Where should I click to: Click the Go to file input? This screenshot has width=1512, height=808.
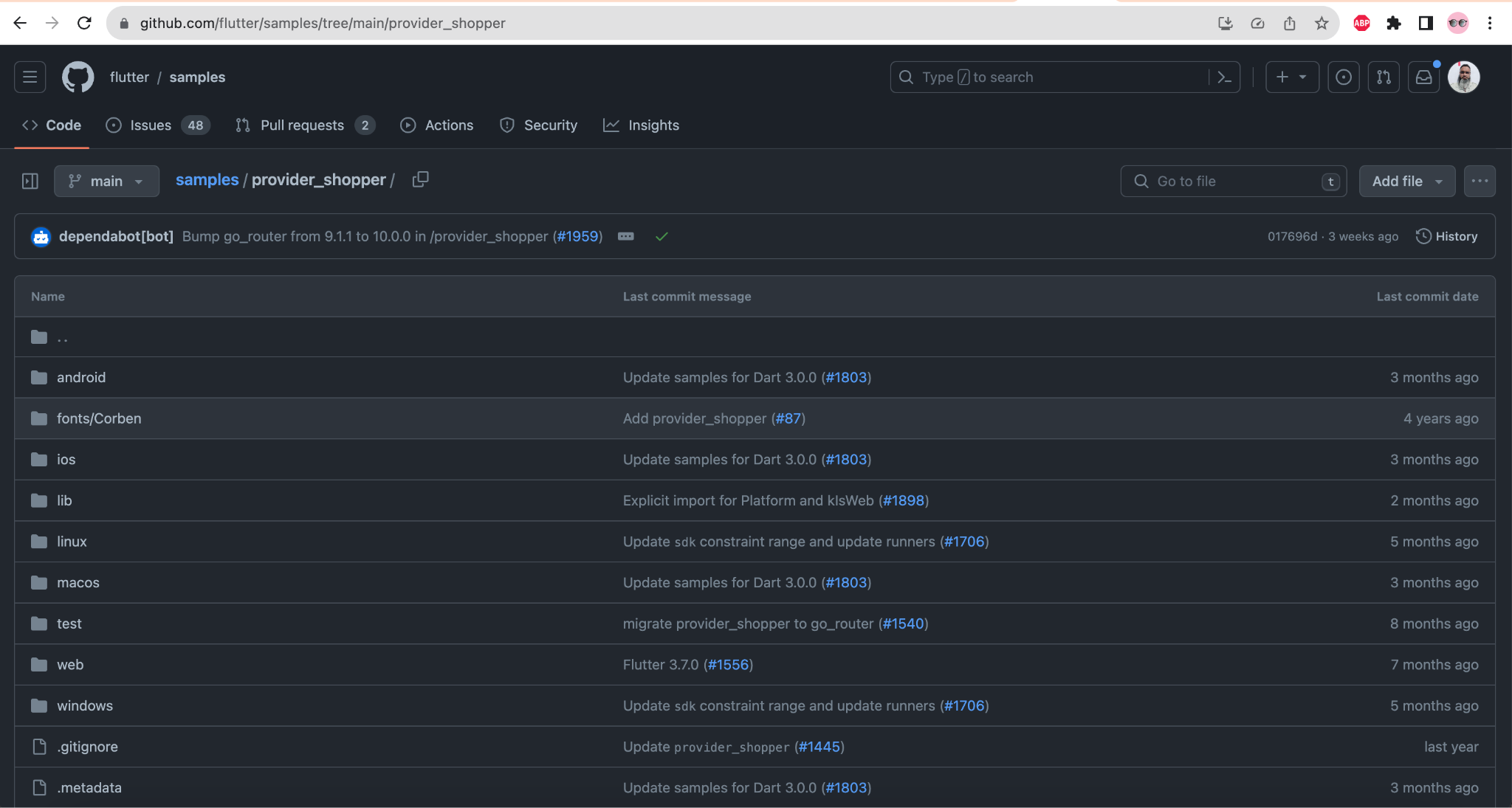pos(1233,181)
